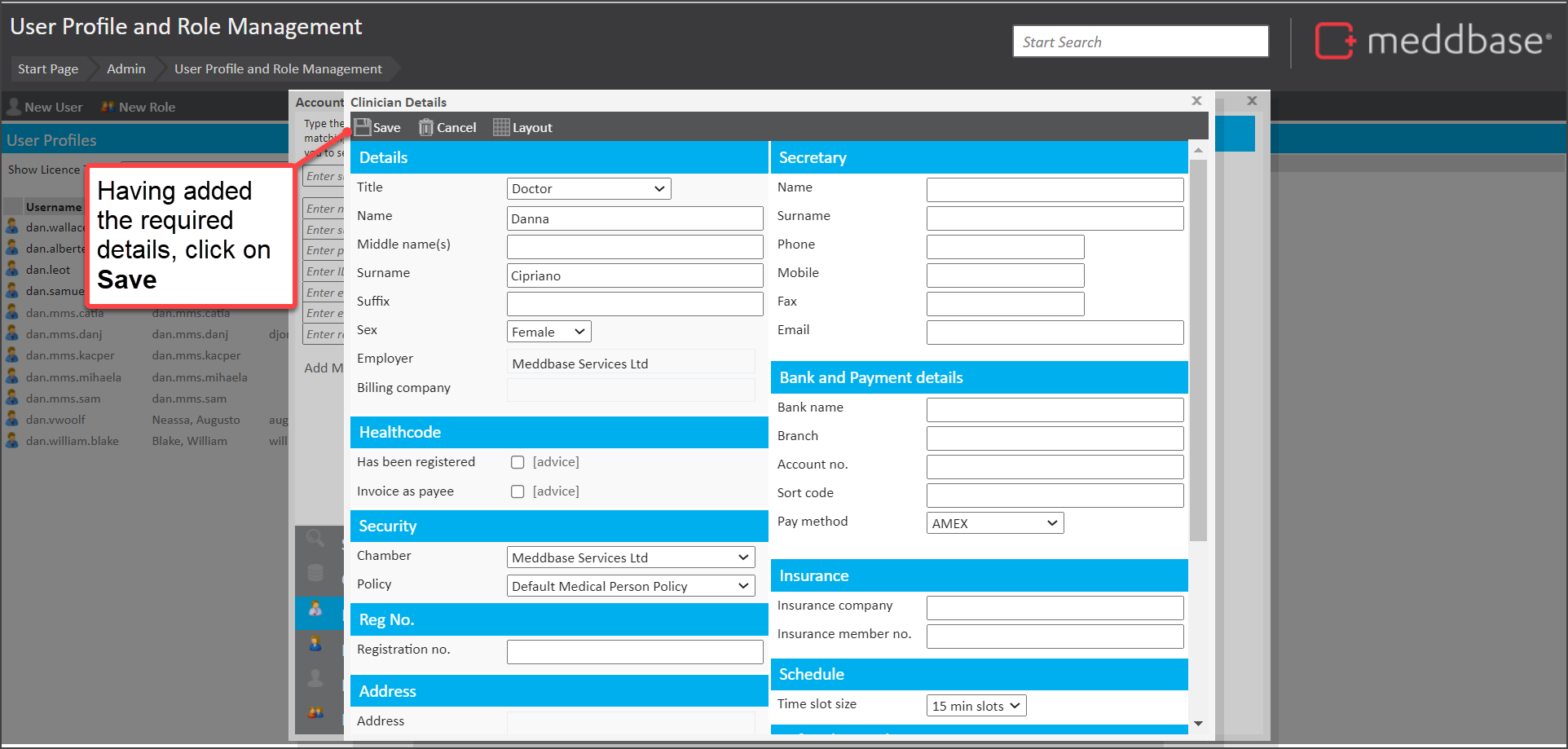Click user icon beside dan.vwoolf

(12, 419)
